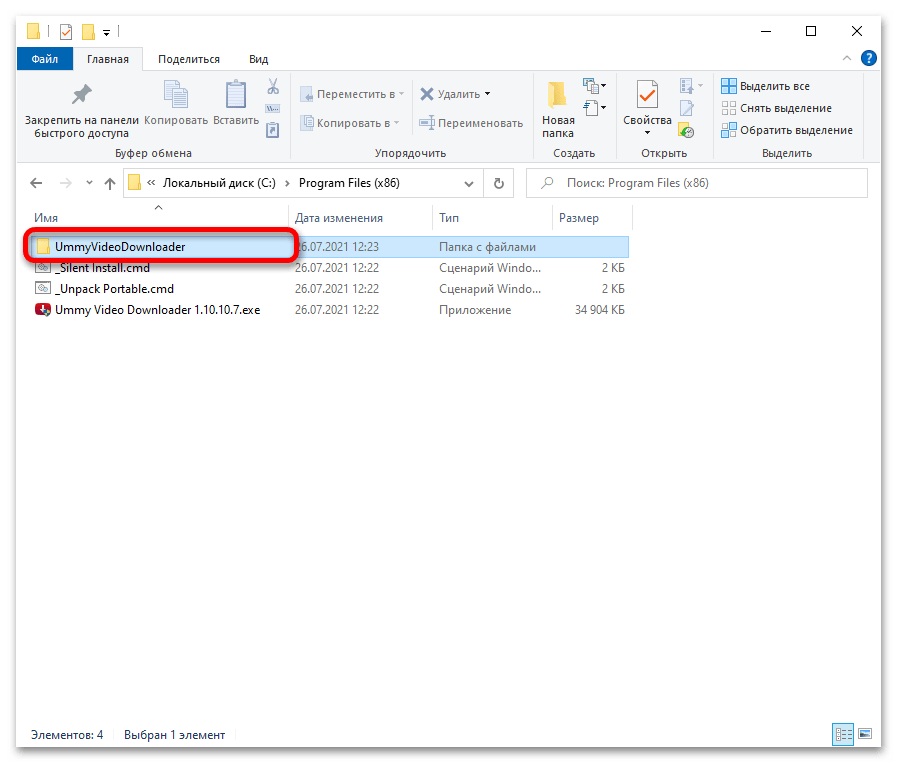Screen dimensions: 897x763
Task: Click the Переименовать button
Action: tap(471, 123)
